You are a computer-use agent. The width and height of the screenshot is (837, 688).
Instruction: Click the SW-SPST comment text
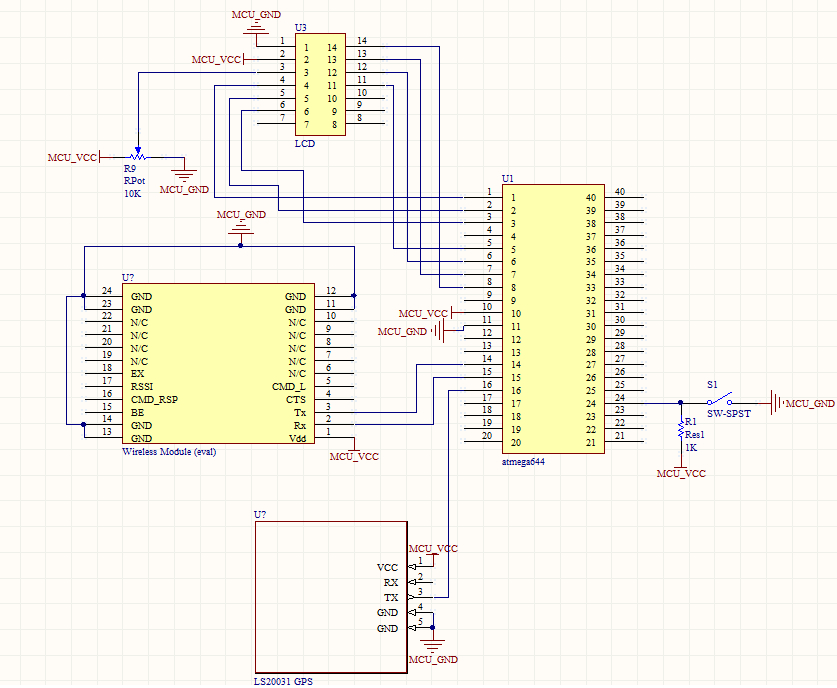click(x=729, y=414)
